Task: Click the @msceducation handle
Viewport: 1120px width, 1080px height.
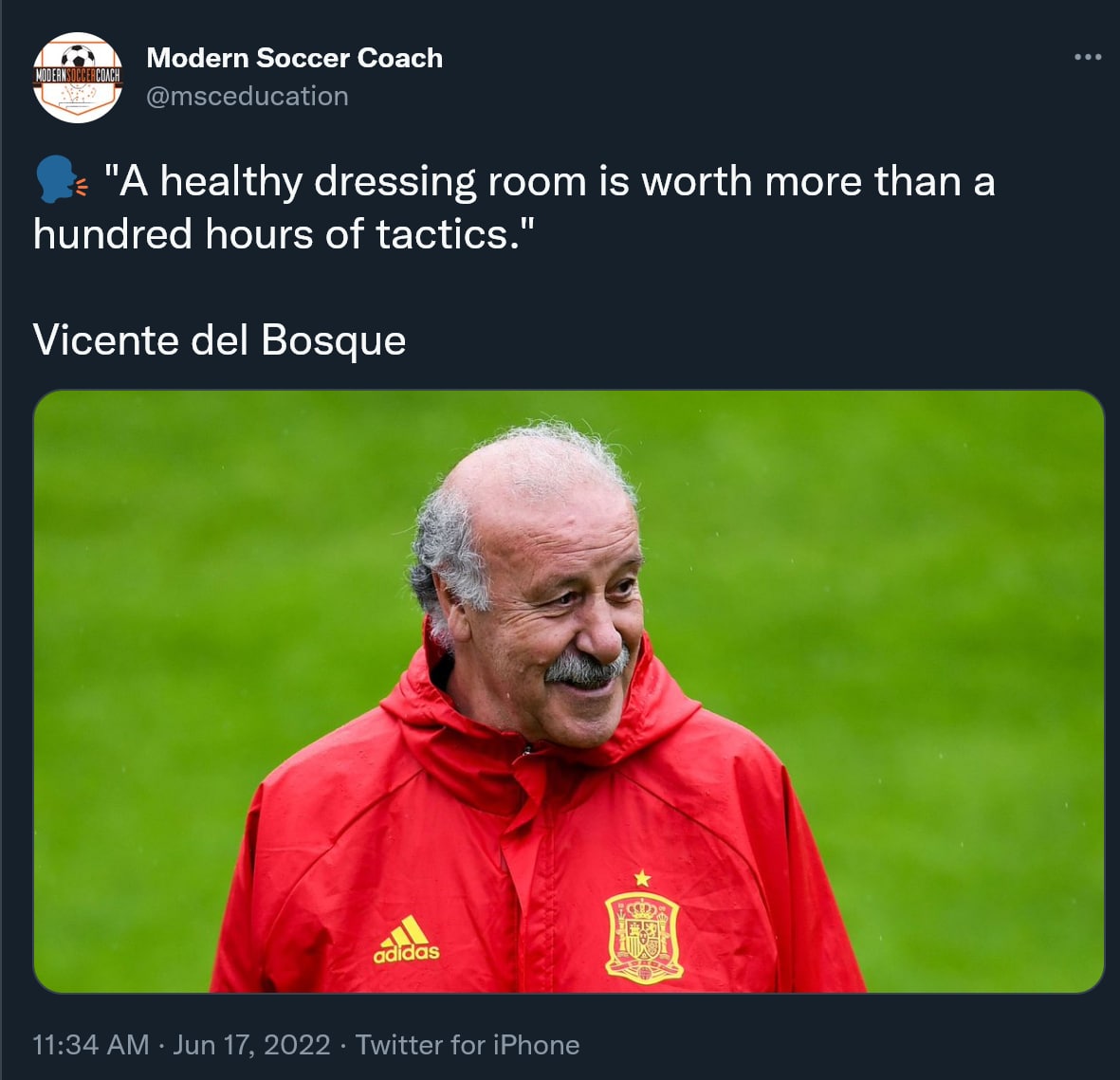Action: pos(247,96)
